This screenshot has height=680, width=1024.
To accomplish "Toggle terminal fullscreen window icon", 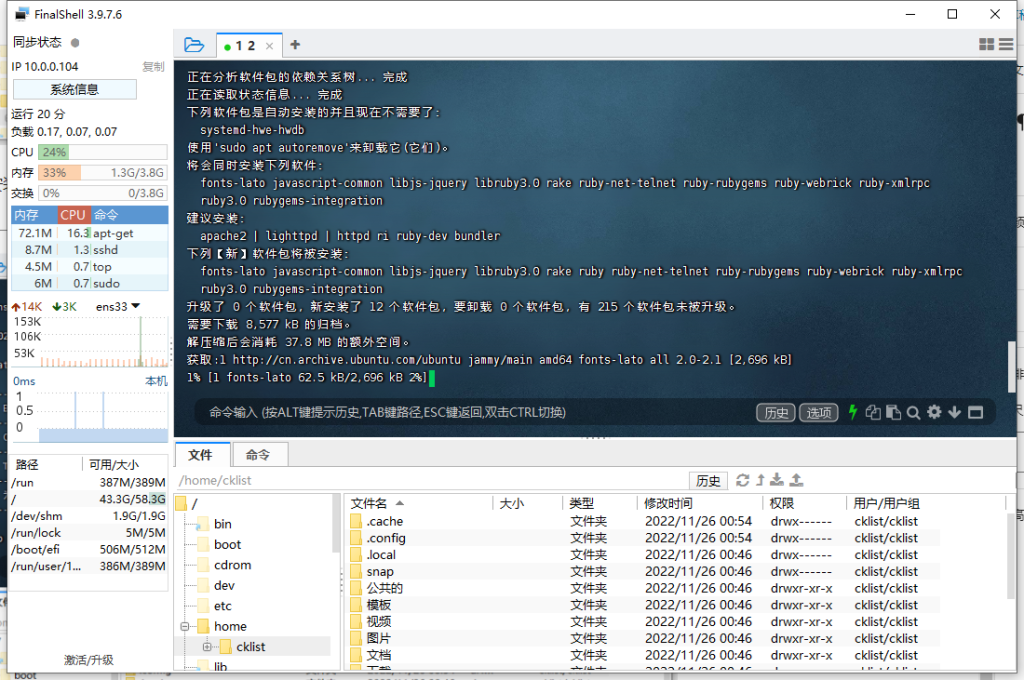I will click(x=976, y=412).
